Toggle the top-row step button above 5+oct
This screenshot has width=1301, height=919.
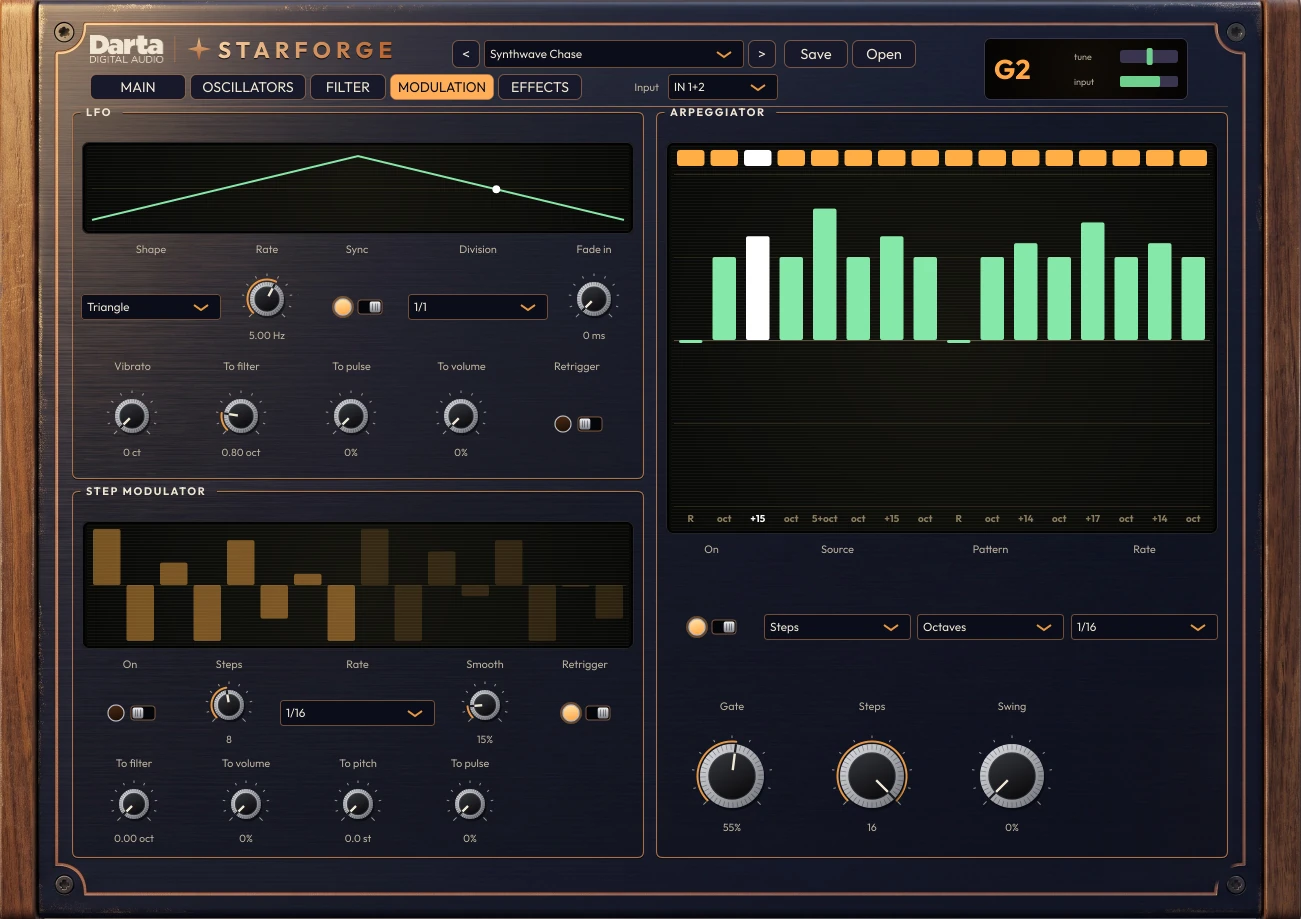tap(825, 158)
